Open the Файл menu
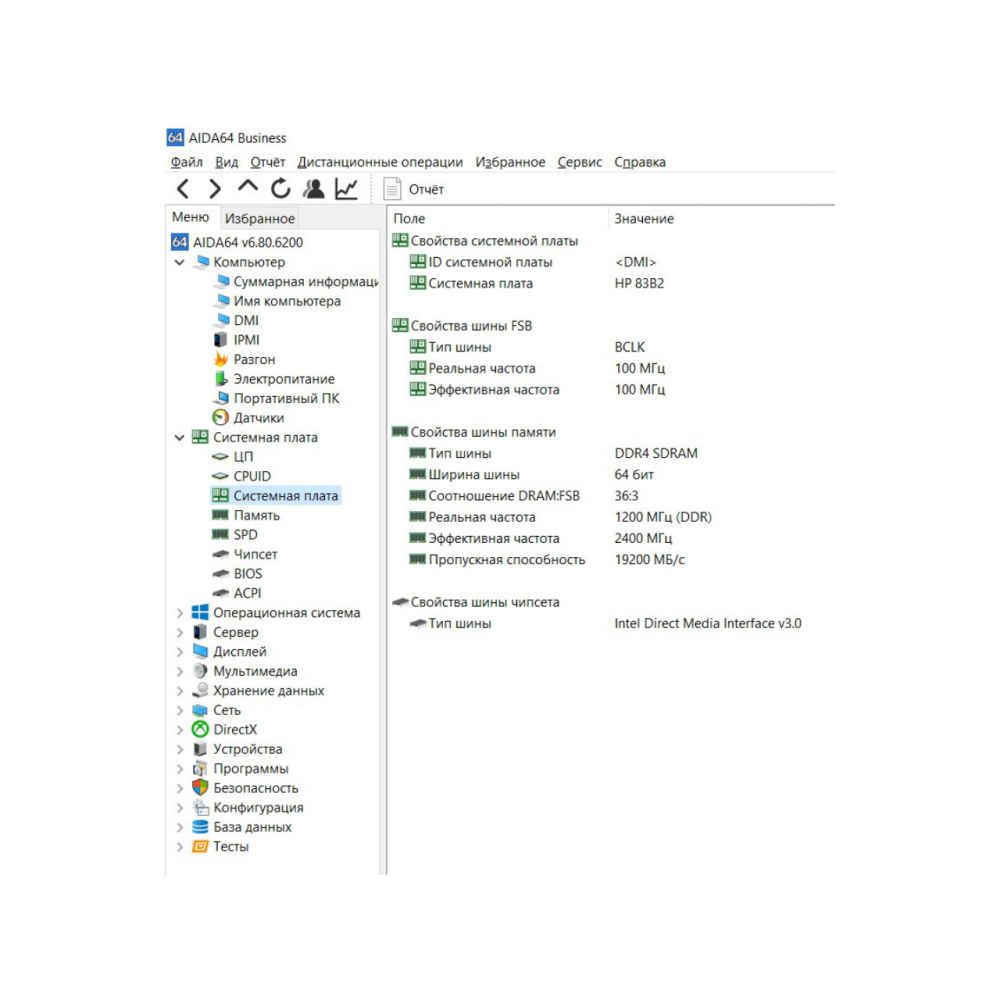Screen dimensions: 1000x1000 coord(186,162)
